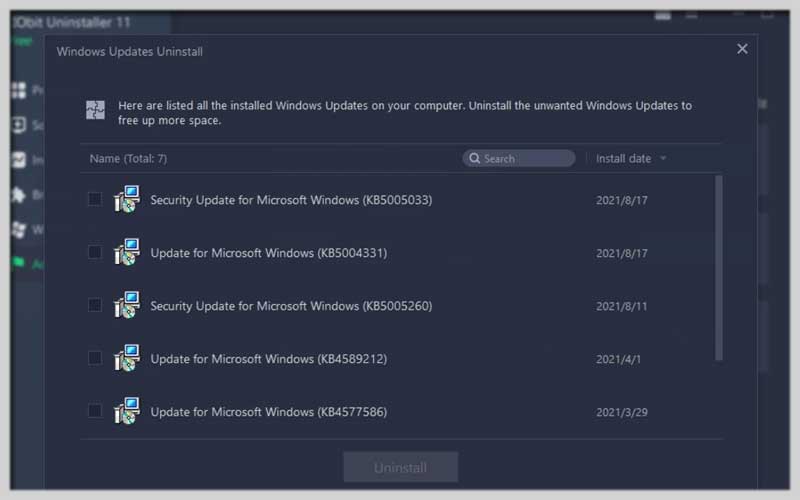The height and width of the screenshot is (500, 800).
Task: Close the Windows Updates Uninstall dialog
Action: (x=742, y=49)
